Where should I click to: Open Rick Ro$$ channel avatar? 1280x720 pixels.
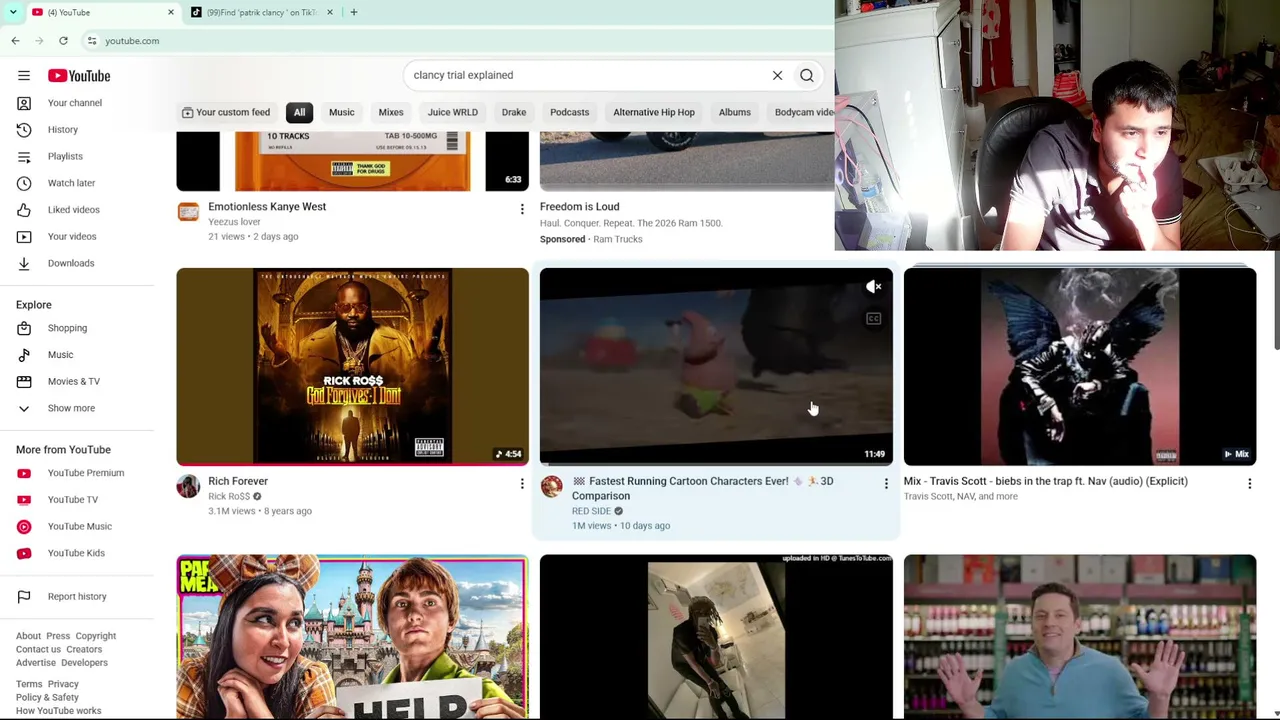click(188, 487)
